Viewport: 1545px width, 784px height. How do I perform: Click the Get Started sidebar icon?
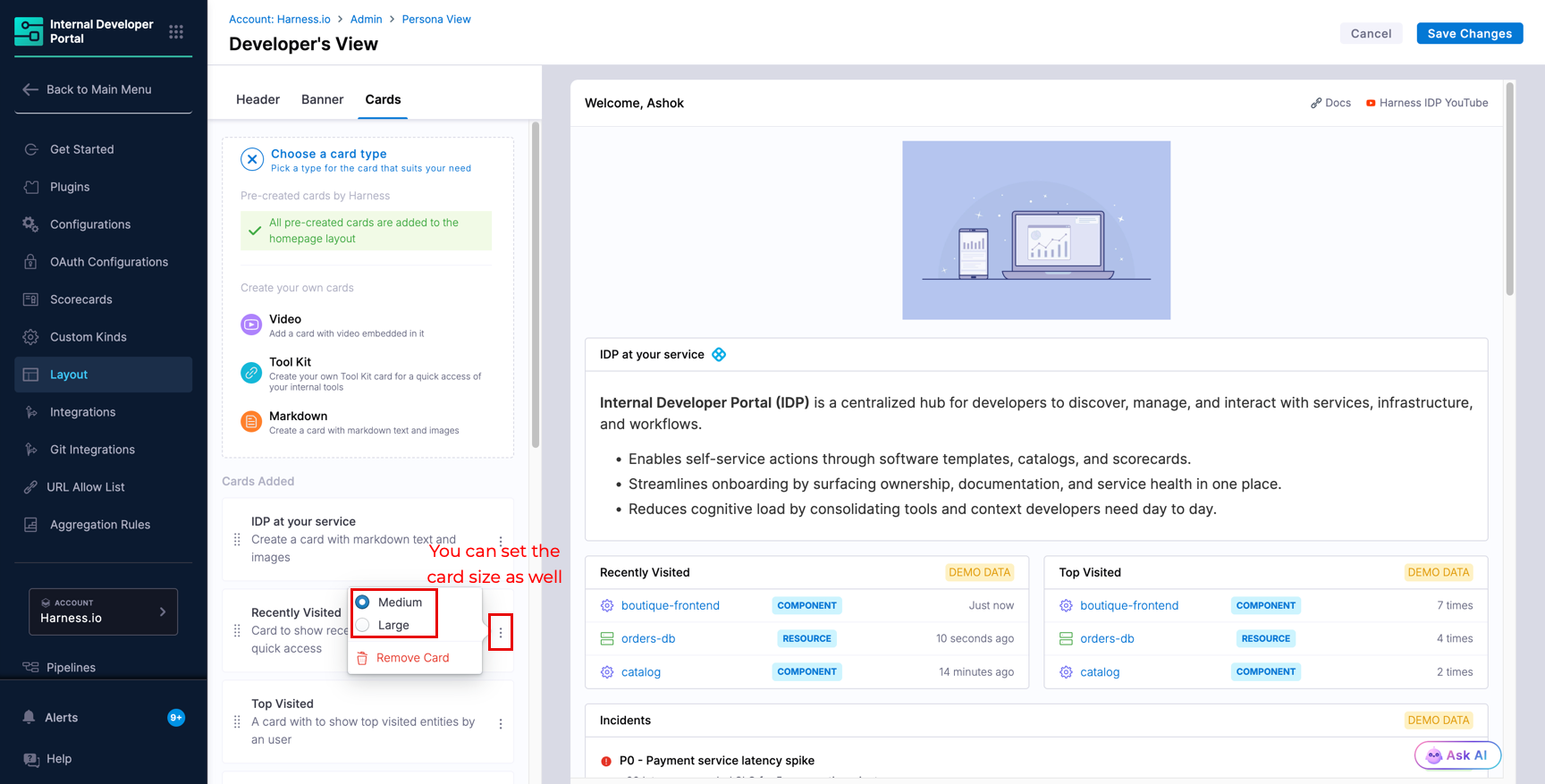tap(31, 149)
